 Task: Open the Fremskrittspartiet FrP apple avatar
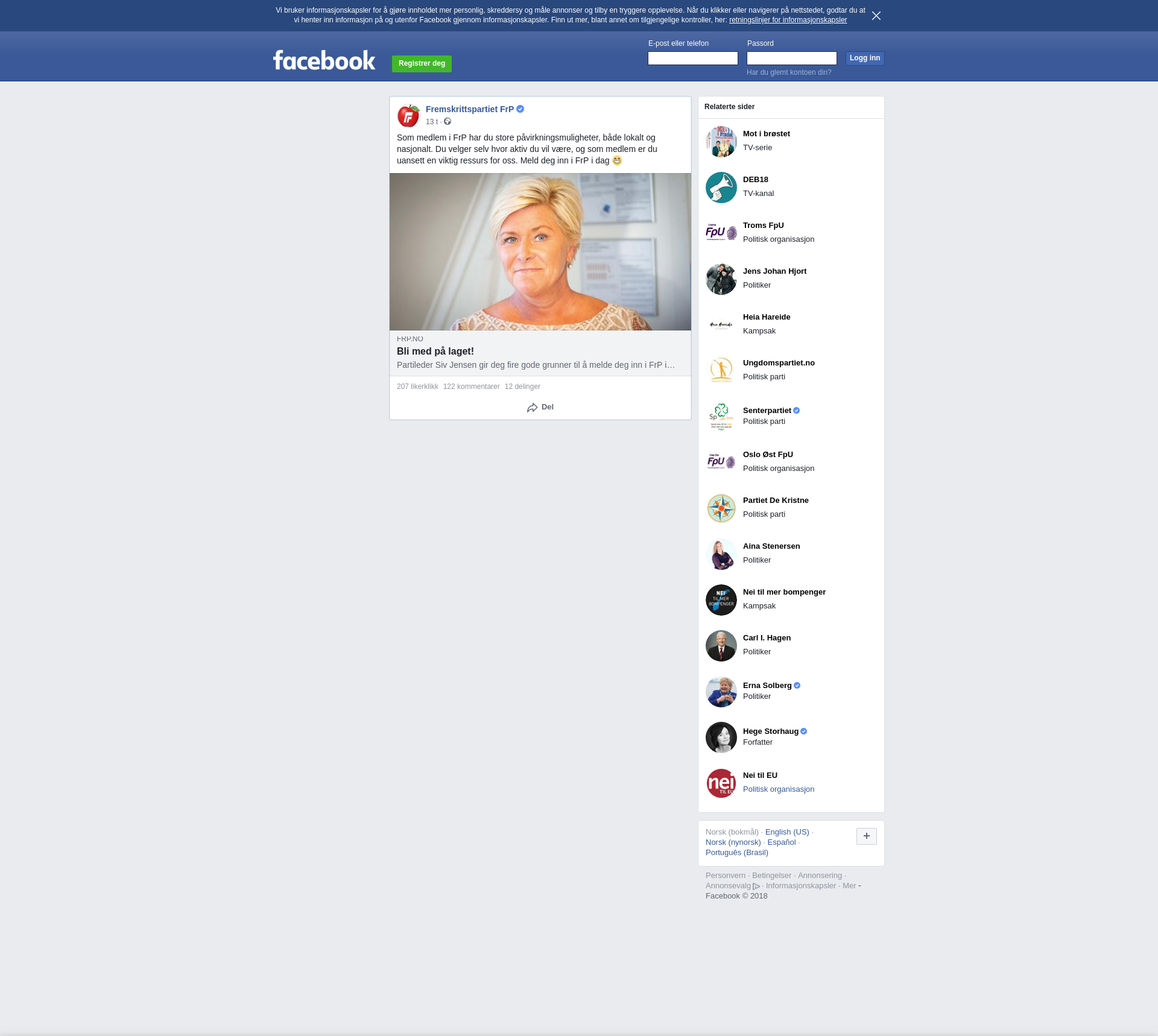[x=408, y=116]
